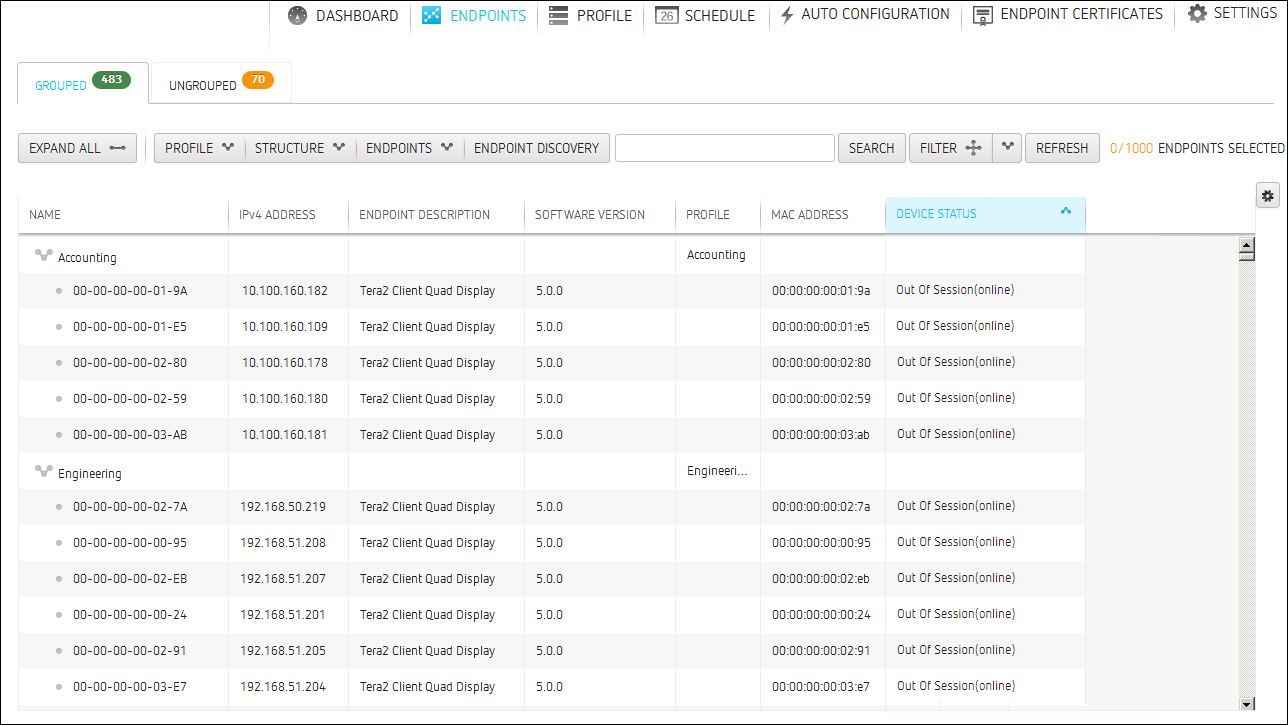This screenshot has width=1288, height=725.
Task: Click the filter crosshair icon
Action: pos(973,148)
